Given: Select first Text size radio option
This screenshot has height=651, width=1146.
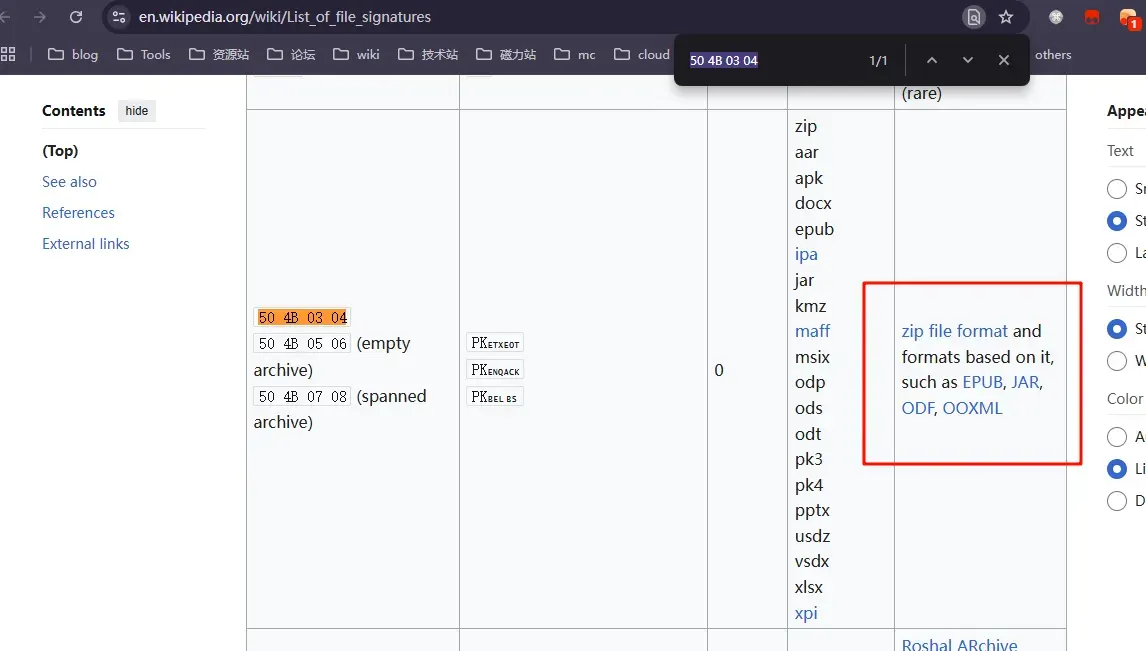Looking at the screenshot, I should [x=1117, y=189].
